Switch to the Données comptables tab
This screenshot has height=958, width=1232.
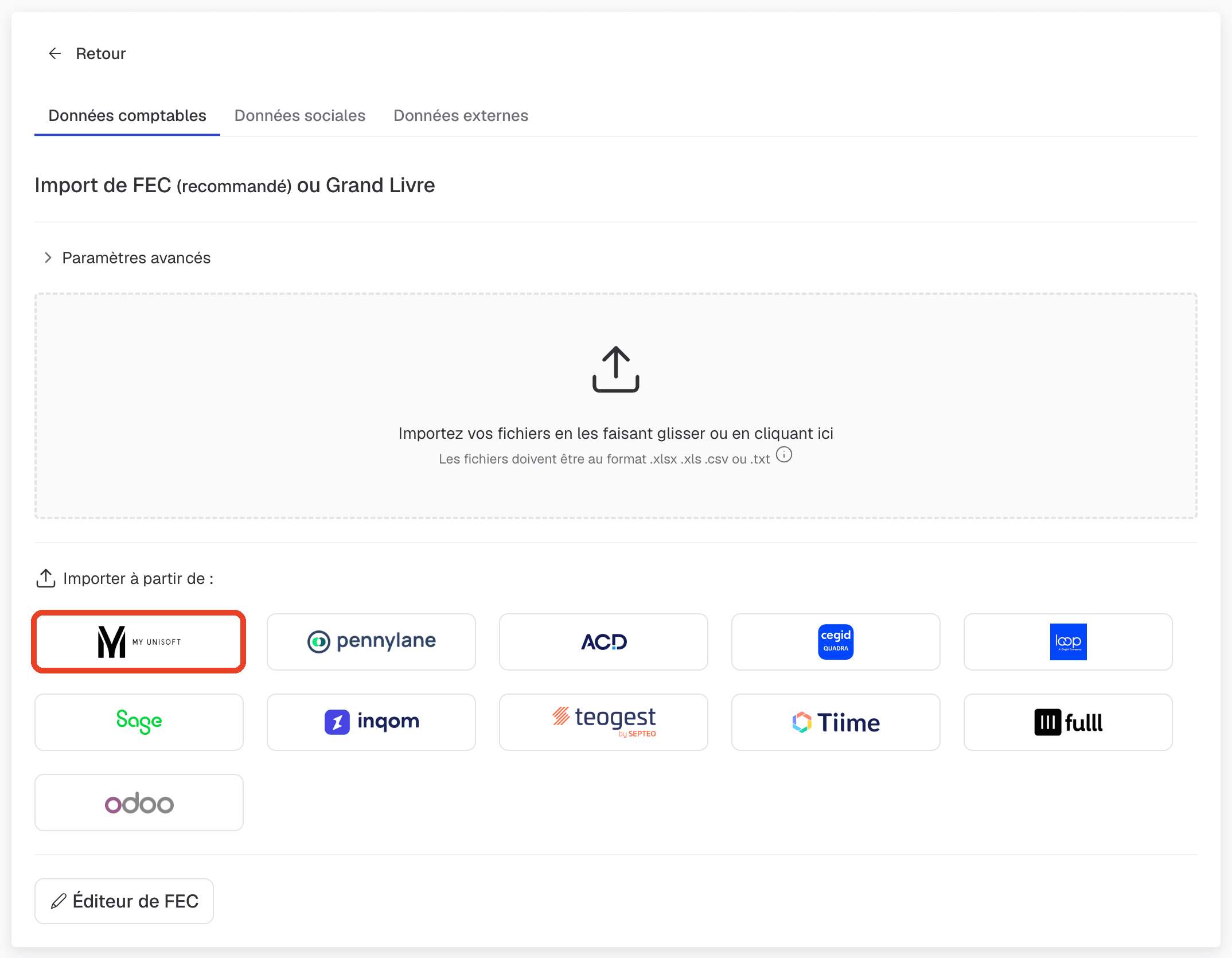pos(127,115)
